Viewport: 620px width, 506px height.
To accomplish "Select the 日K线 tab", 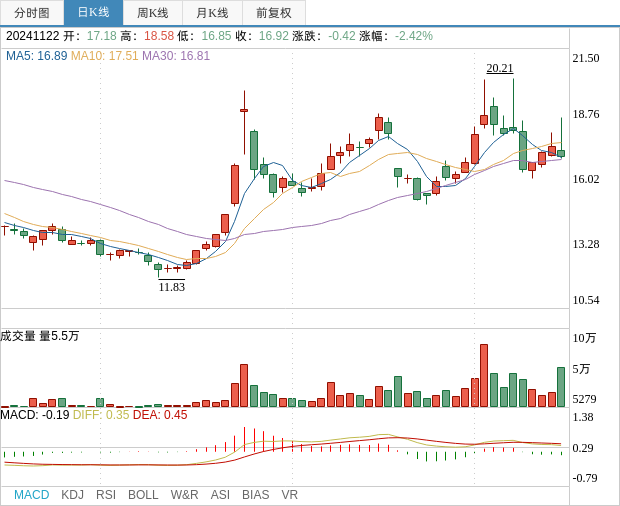I will (x=93, y=13).
